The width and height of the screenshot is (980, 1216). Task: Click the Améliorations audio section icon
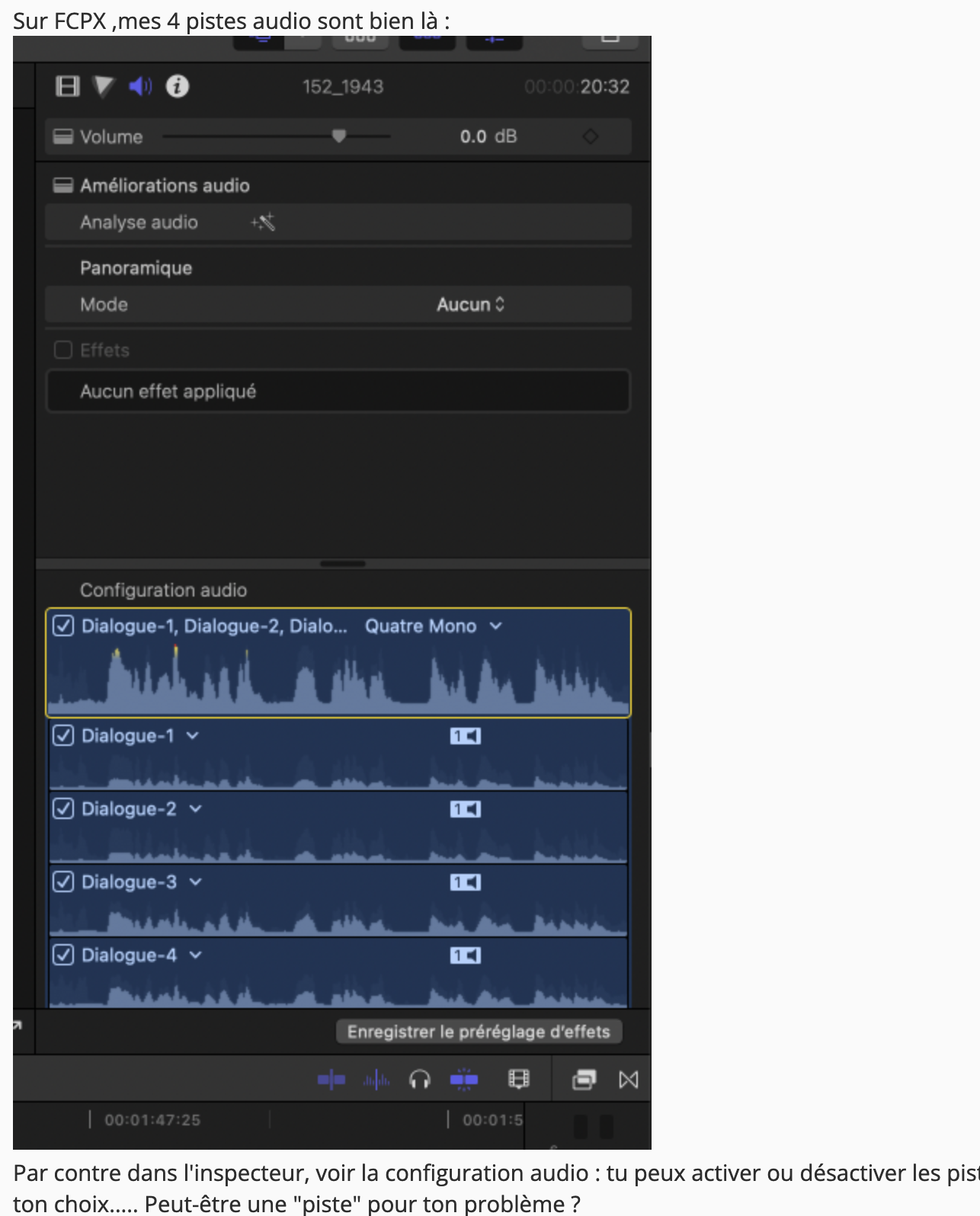pos(63,185)
